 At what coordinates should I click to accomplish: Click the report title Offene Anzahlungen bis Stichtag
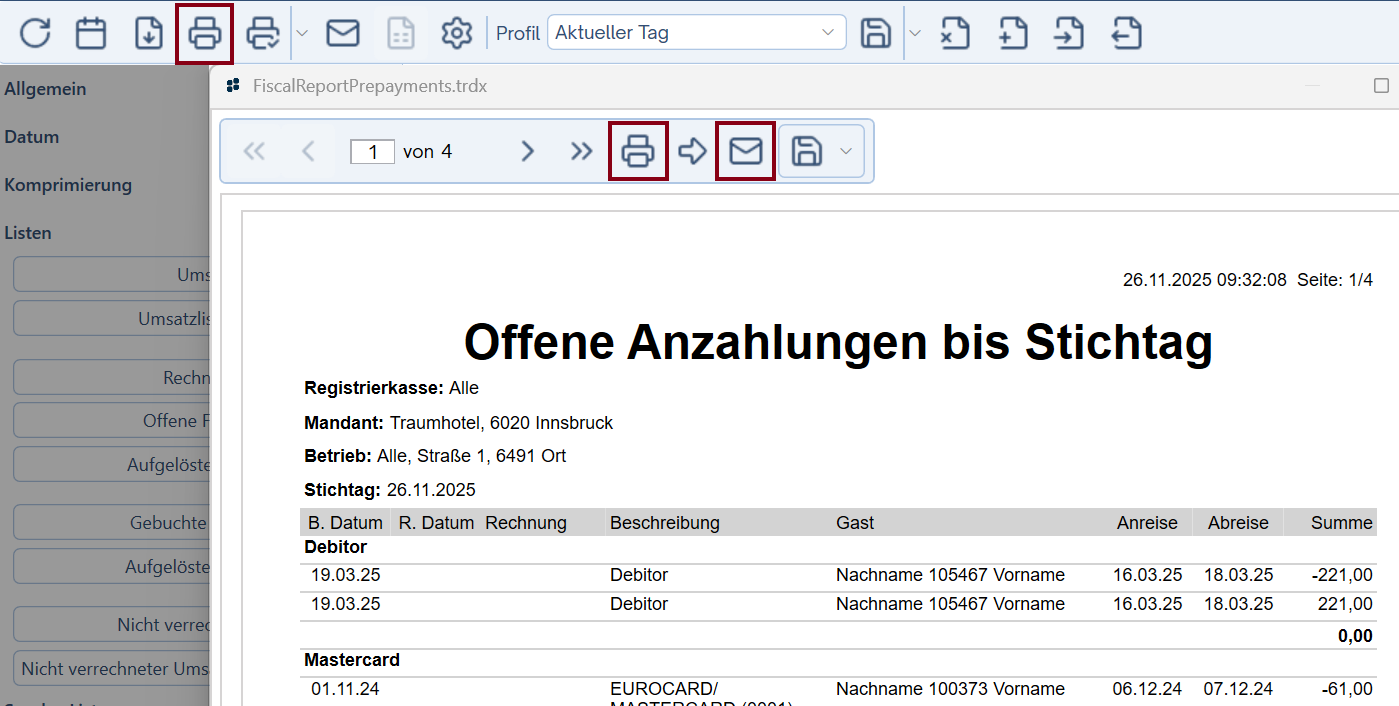[x=838, y=343]
